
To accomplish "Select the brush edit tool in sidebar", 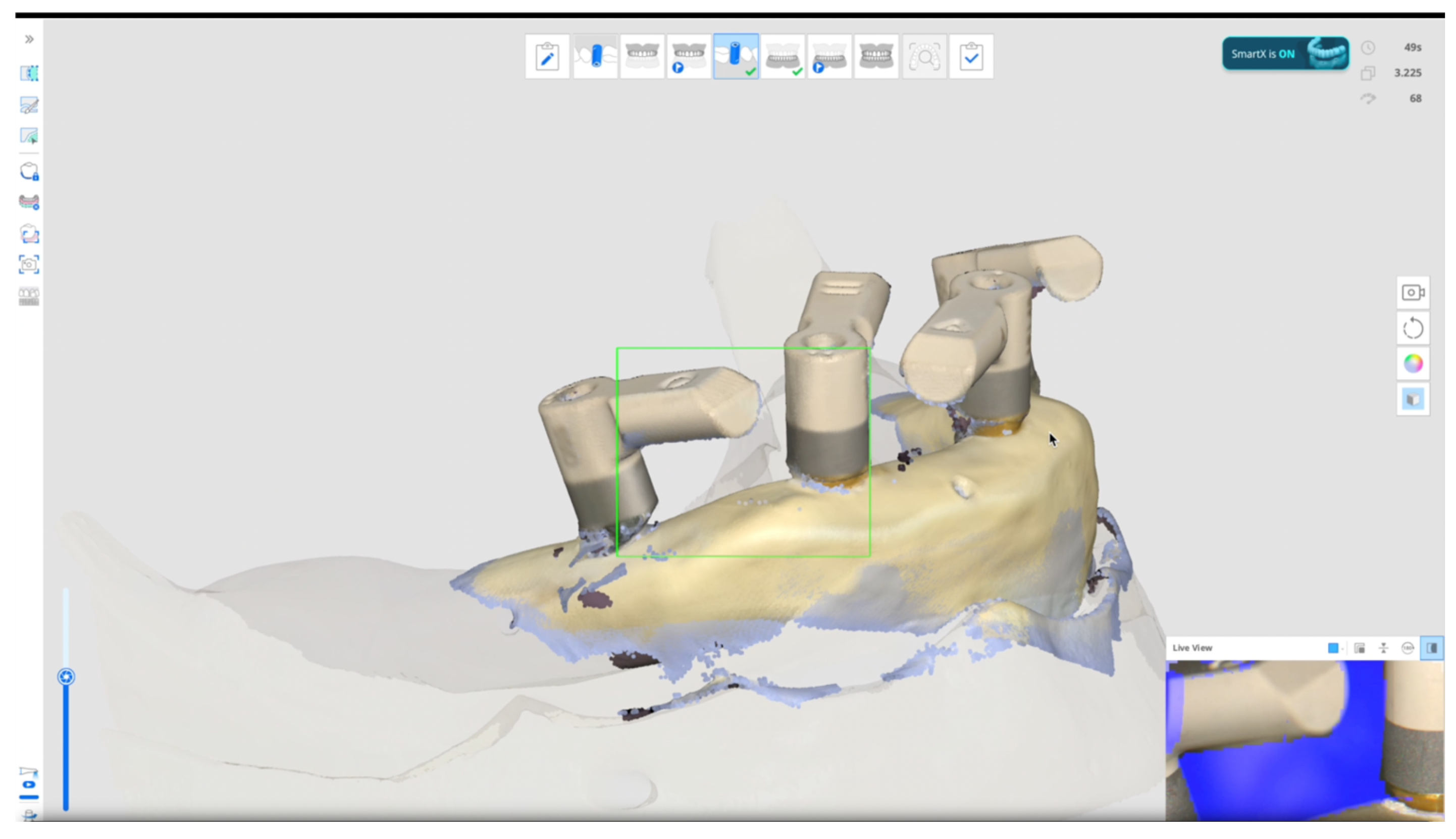I will [29, 105].
